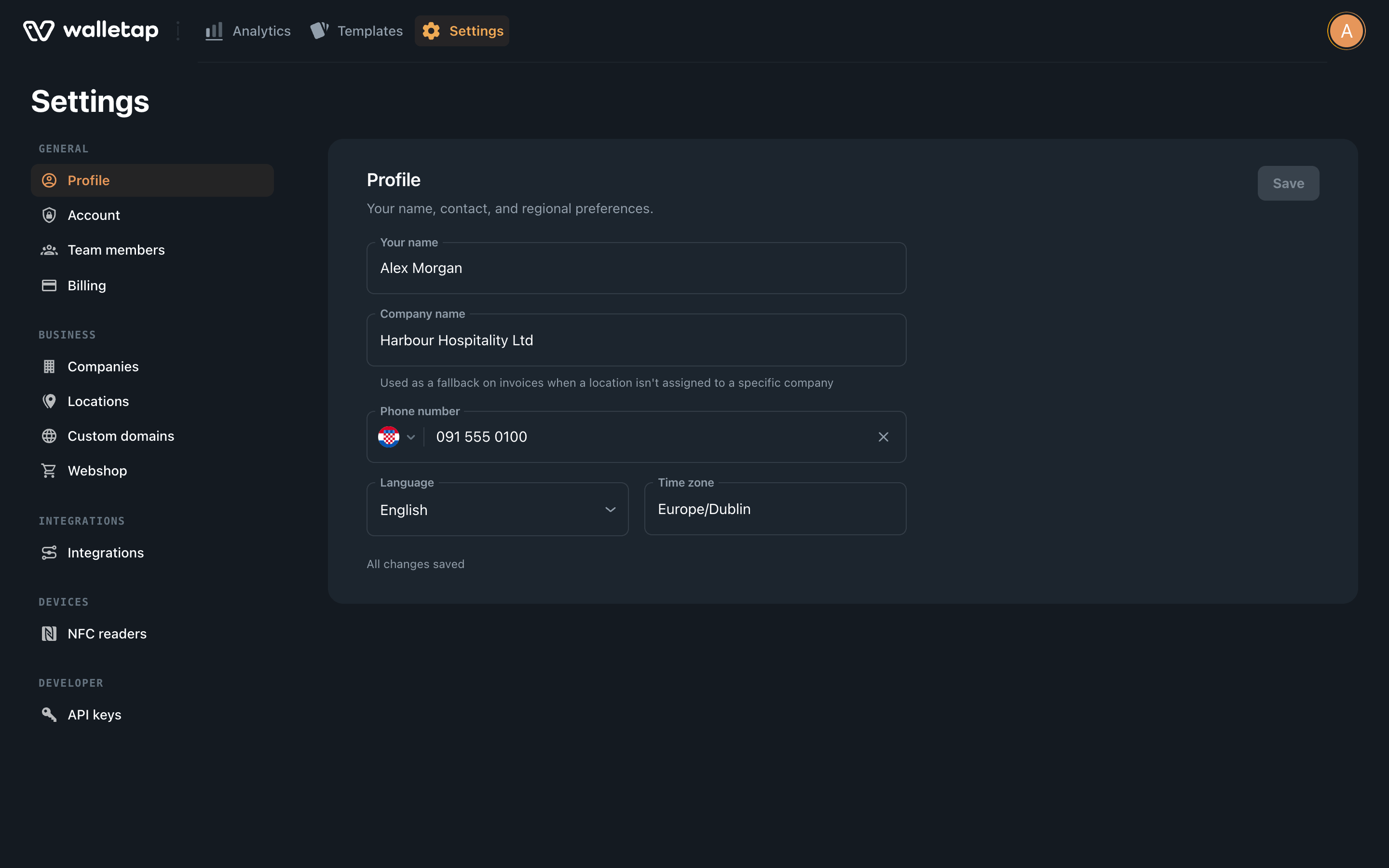Click the Settings gear icon

pyautogui.click(x=431, y=31)
